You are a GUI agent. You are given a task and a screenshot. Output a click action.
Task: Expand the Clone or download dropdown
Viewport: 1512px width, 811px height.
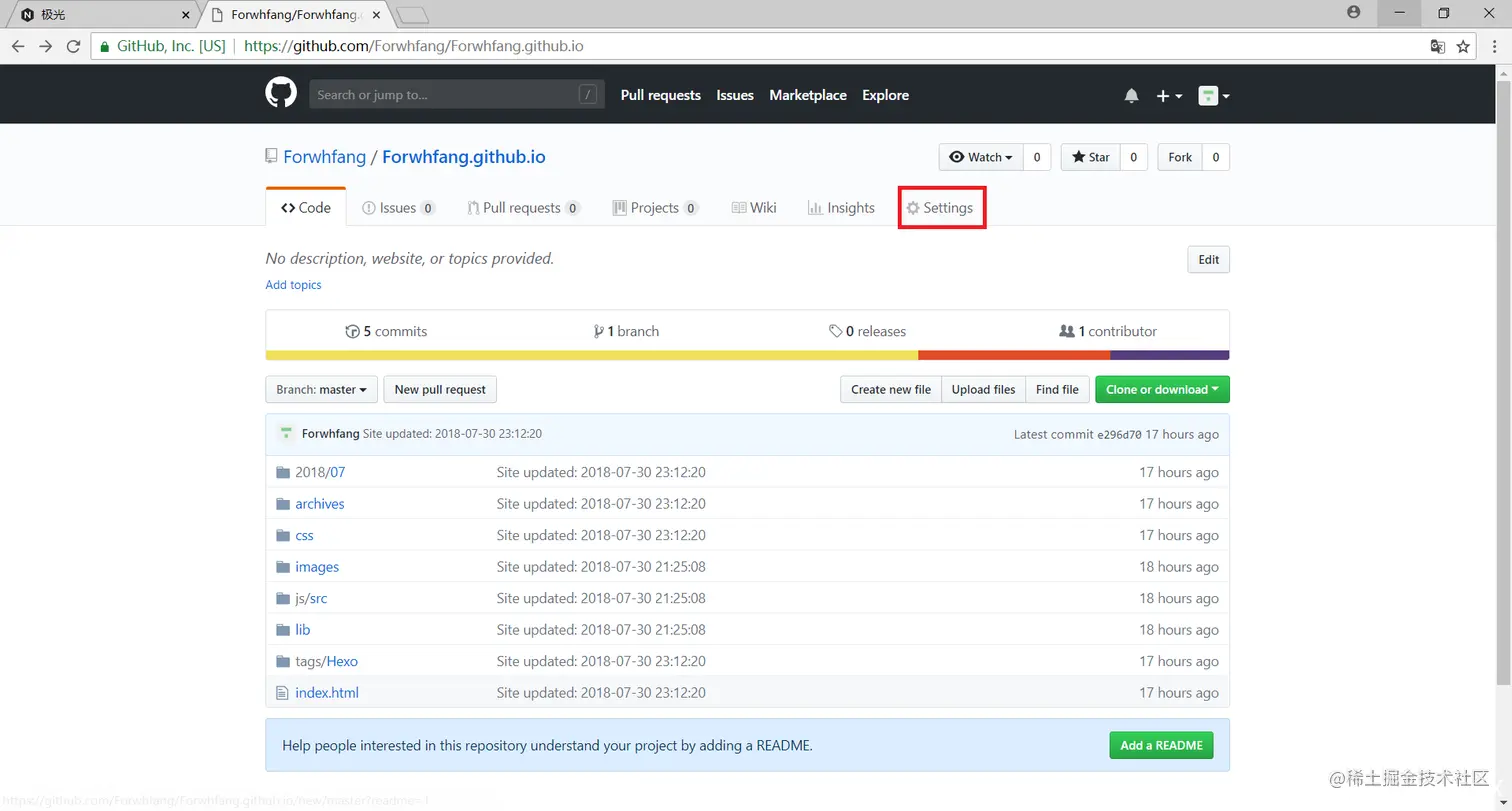(1162, 389)
